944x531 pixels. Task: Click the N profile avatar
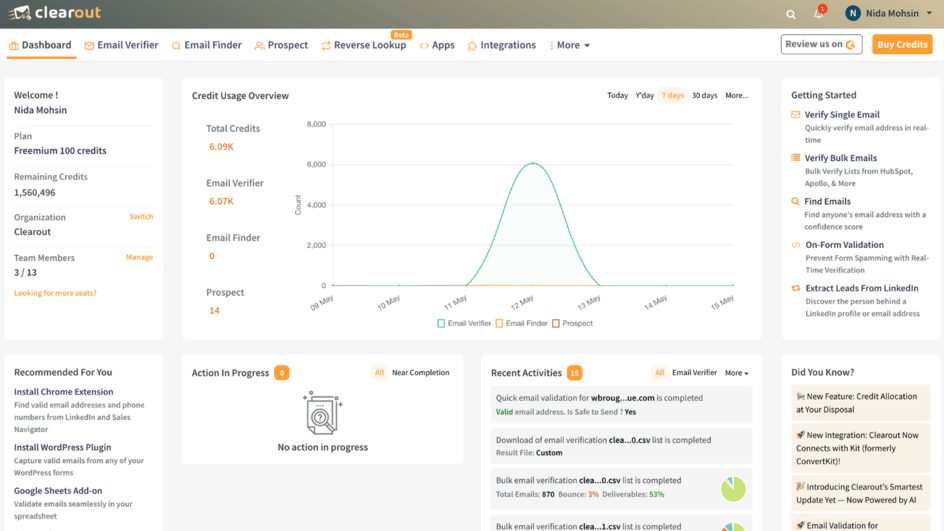coord(852,13)
